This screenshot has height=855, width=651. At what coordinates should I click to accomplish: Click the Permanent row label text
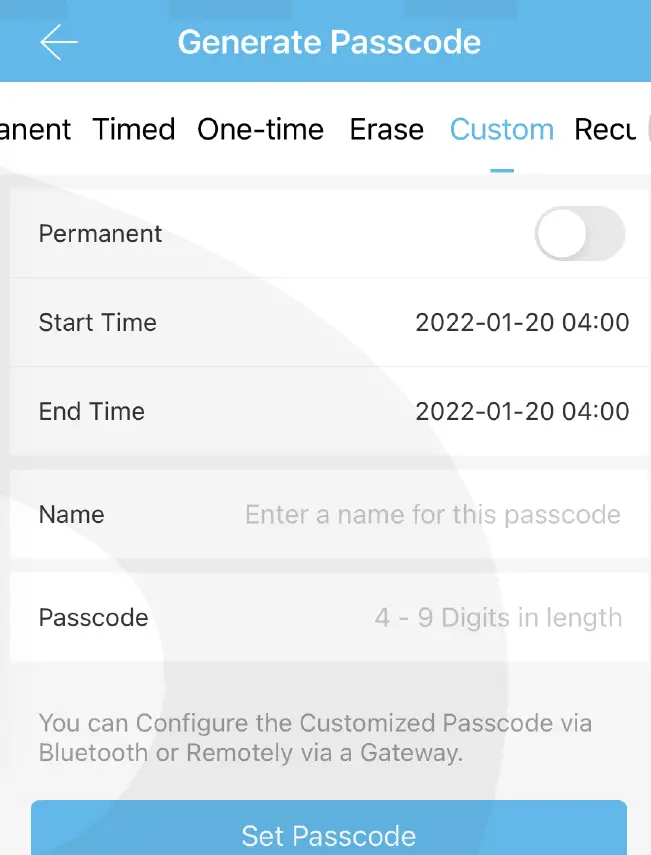pos(100,234)
